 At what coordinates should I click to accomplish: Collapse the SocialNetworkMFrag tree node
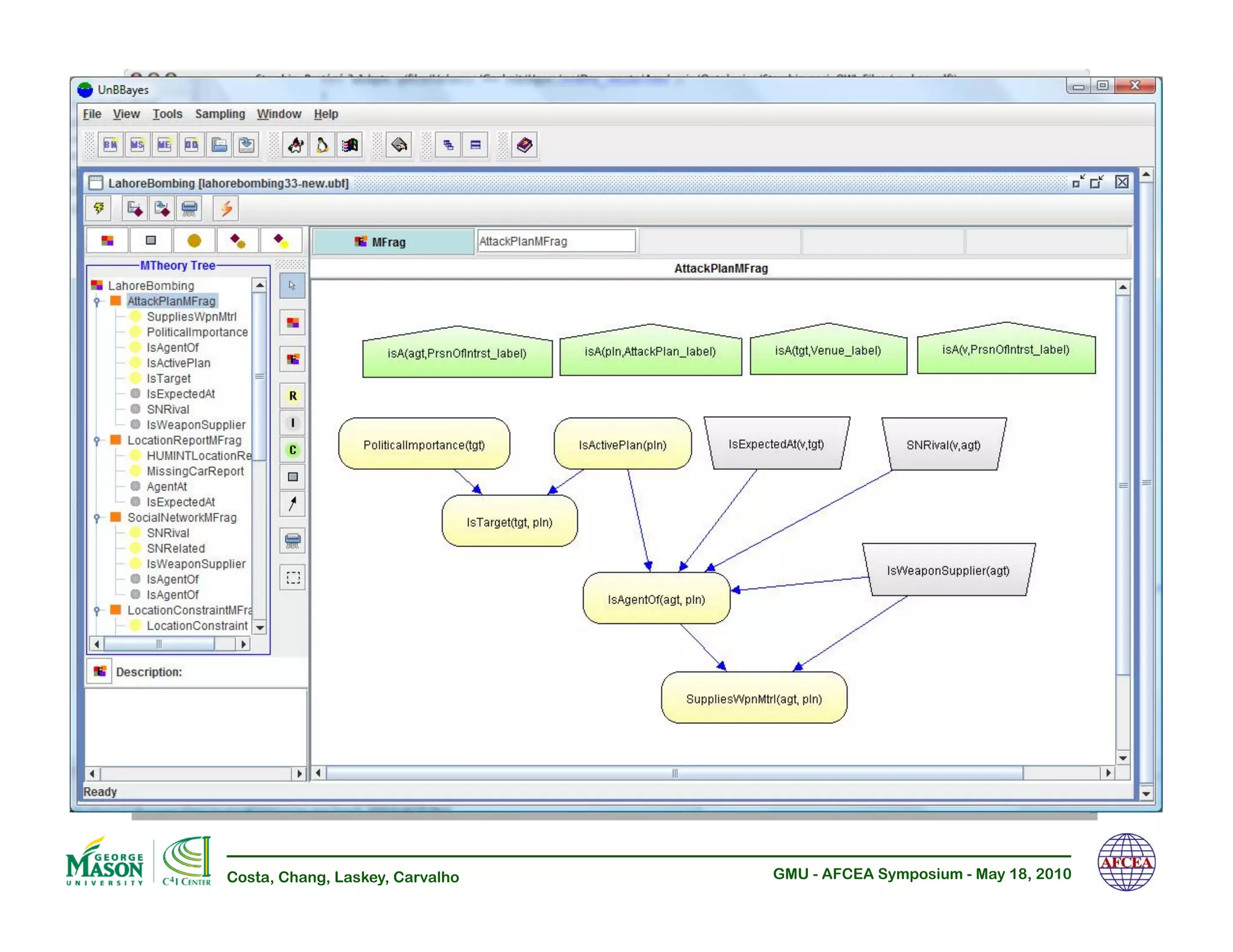[x=97, y=518]
